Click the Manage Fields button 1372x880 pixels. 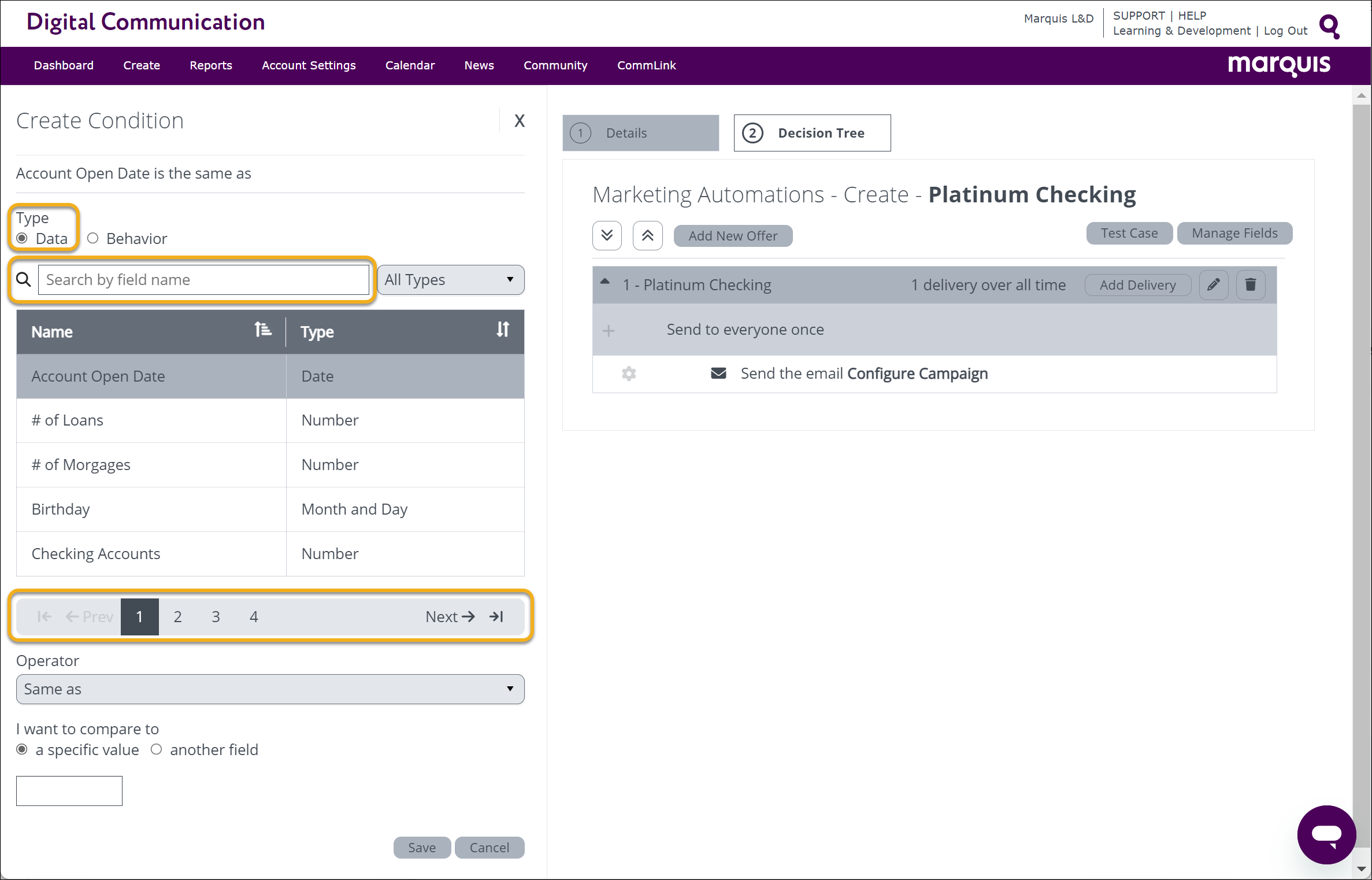point(1234,233)
